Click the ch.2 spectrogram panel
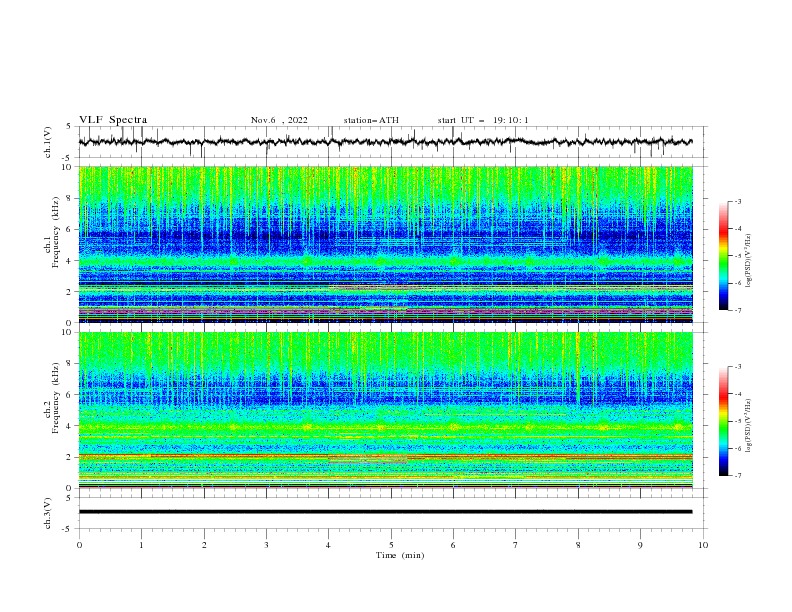792x612 pixels. (385, 410)
